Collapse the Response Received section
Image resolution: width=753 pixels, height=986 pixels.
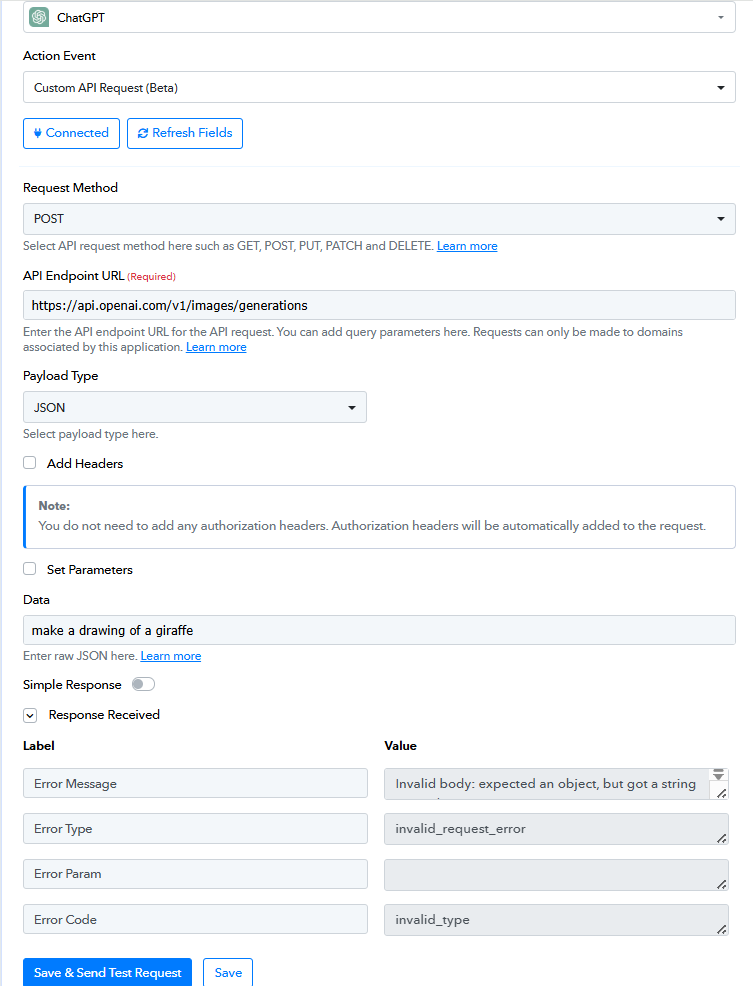point(30,715)
